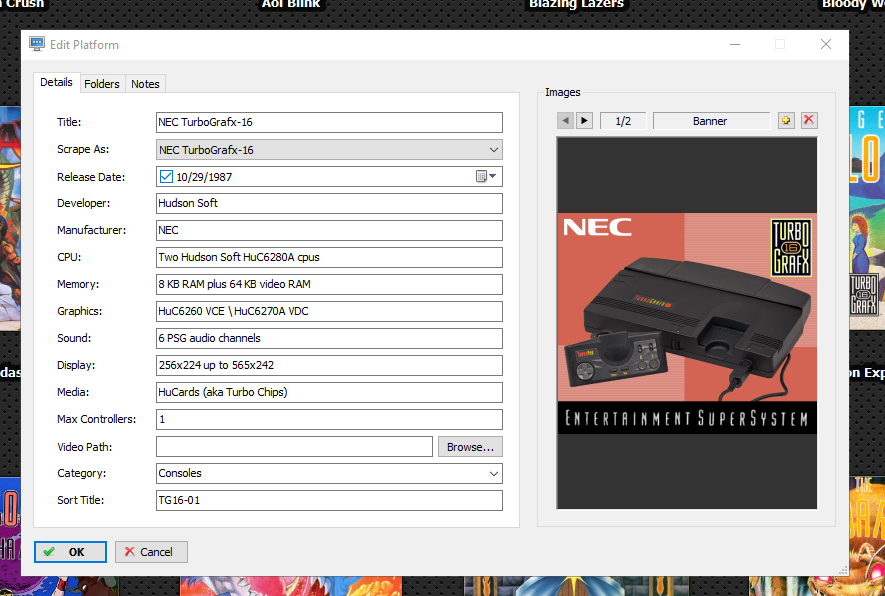Delete the current Banner image

[809, 120]
